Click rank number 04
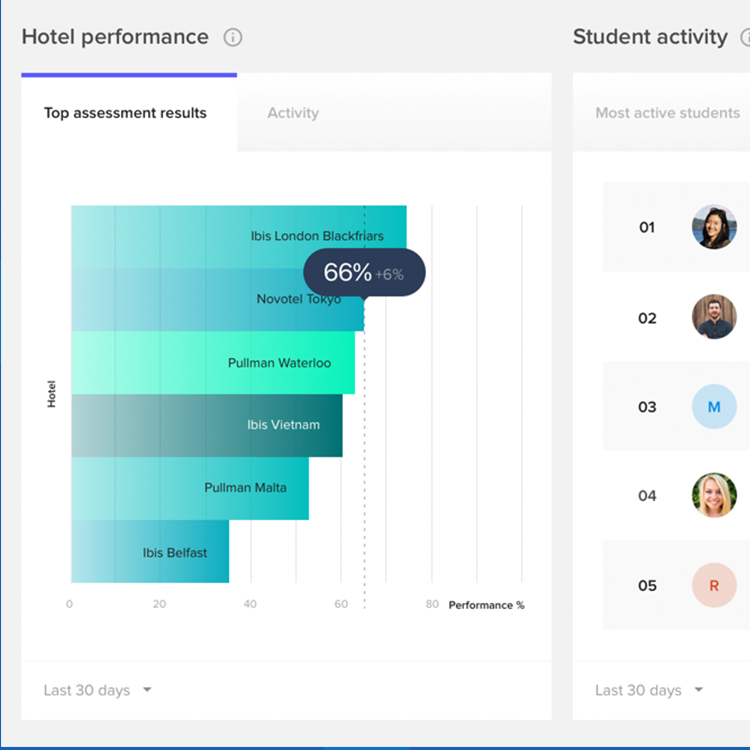 coord(647,496)
